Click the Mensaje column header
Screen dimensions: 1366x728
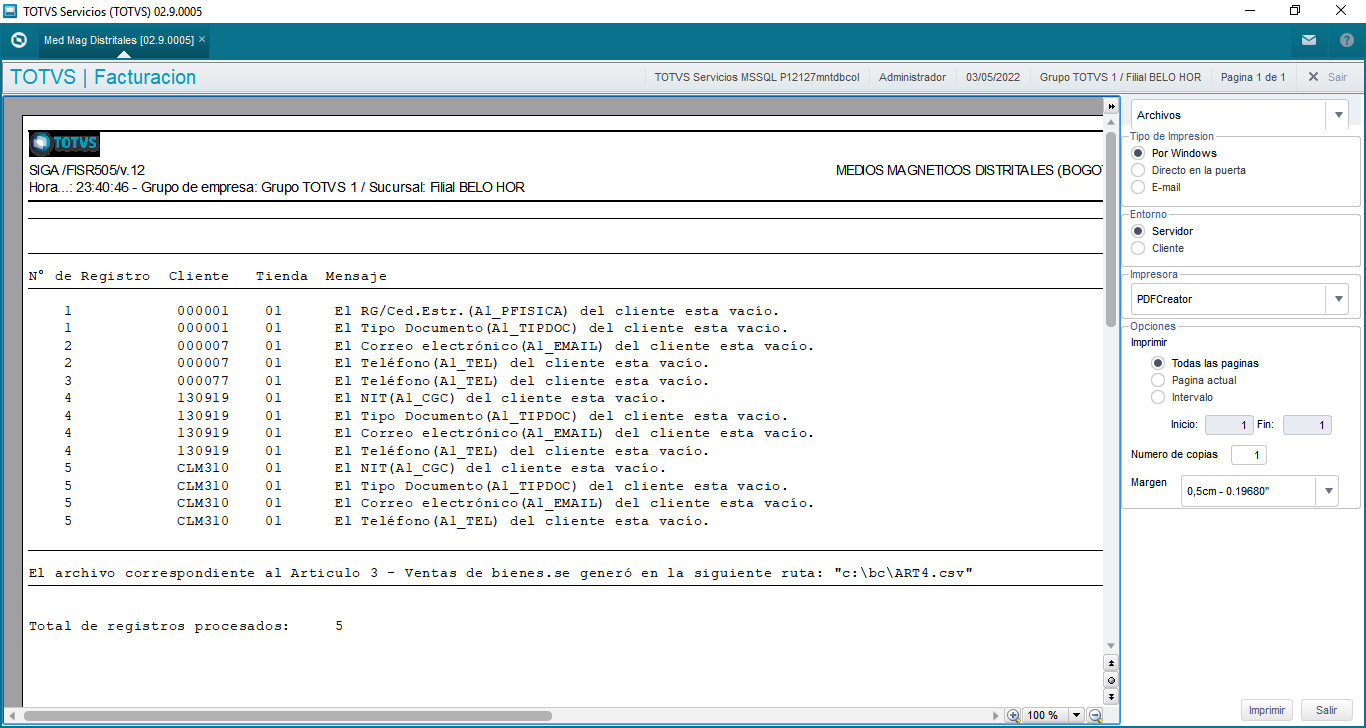coord(356,276)
